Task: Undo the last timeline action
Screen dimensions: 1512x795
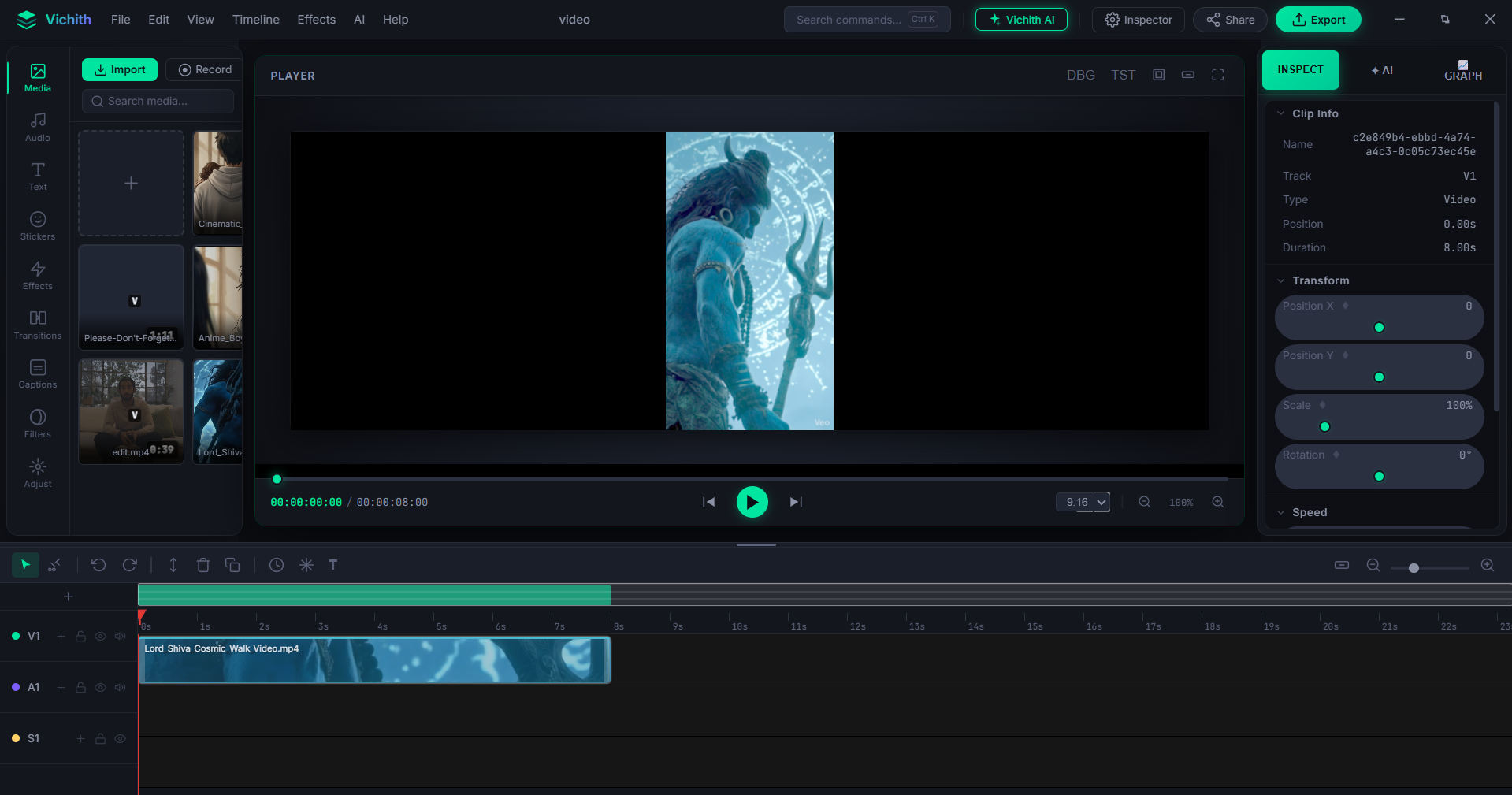Action: click(98, 565)
